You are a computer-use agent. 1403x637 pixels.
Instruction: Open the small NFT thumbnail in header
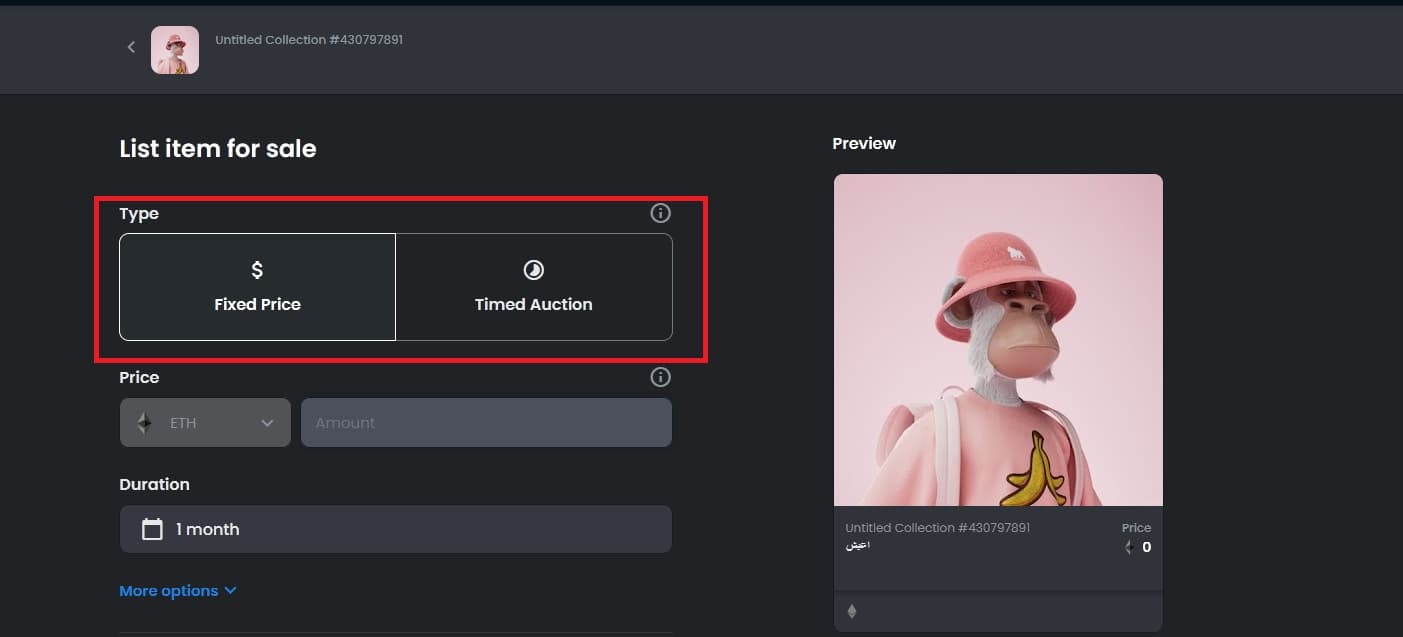pyautogui.click(x=175, y=50)
